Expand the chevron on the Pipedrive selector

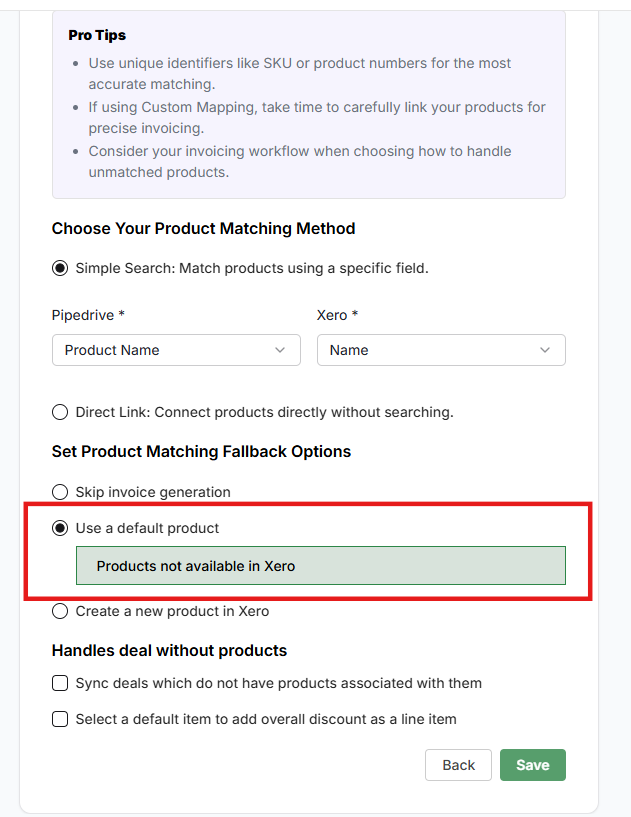click(x=281, y=350)
